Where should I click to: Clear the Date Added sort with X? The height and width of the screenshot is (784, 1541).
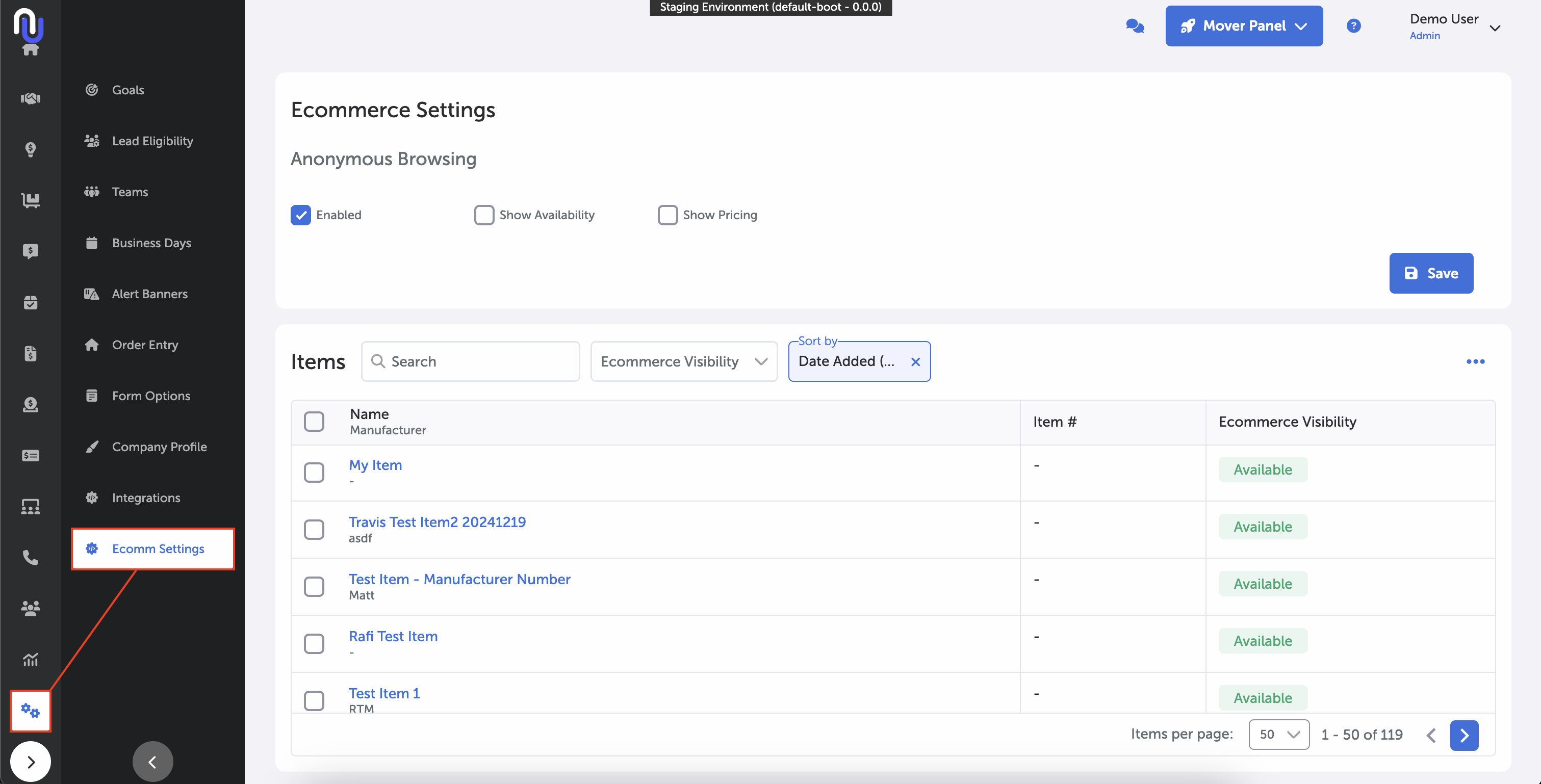[915, 362]
